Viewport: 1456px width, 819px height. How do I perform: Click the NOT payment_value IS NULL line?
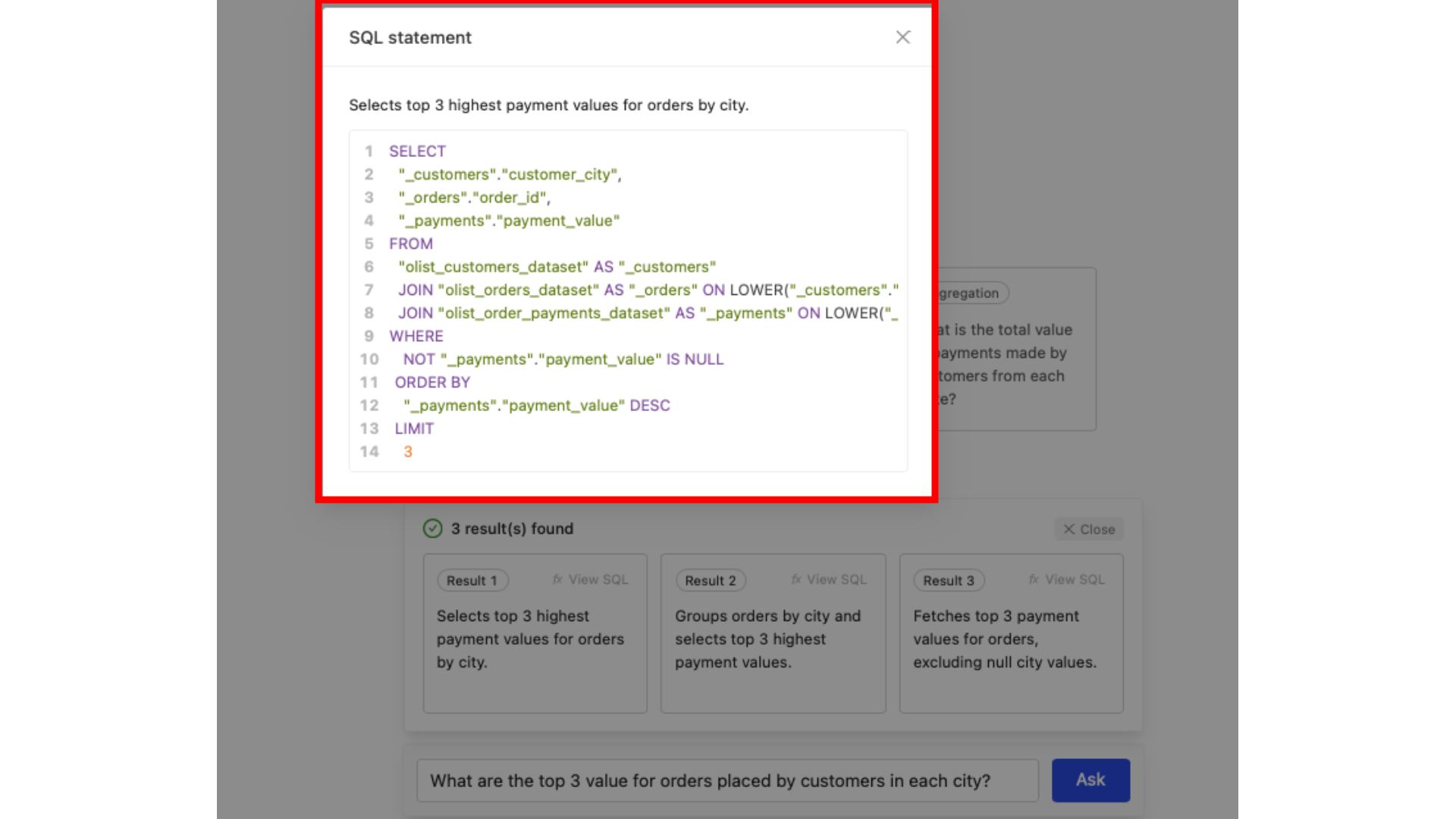(x=563, y=359)
